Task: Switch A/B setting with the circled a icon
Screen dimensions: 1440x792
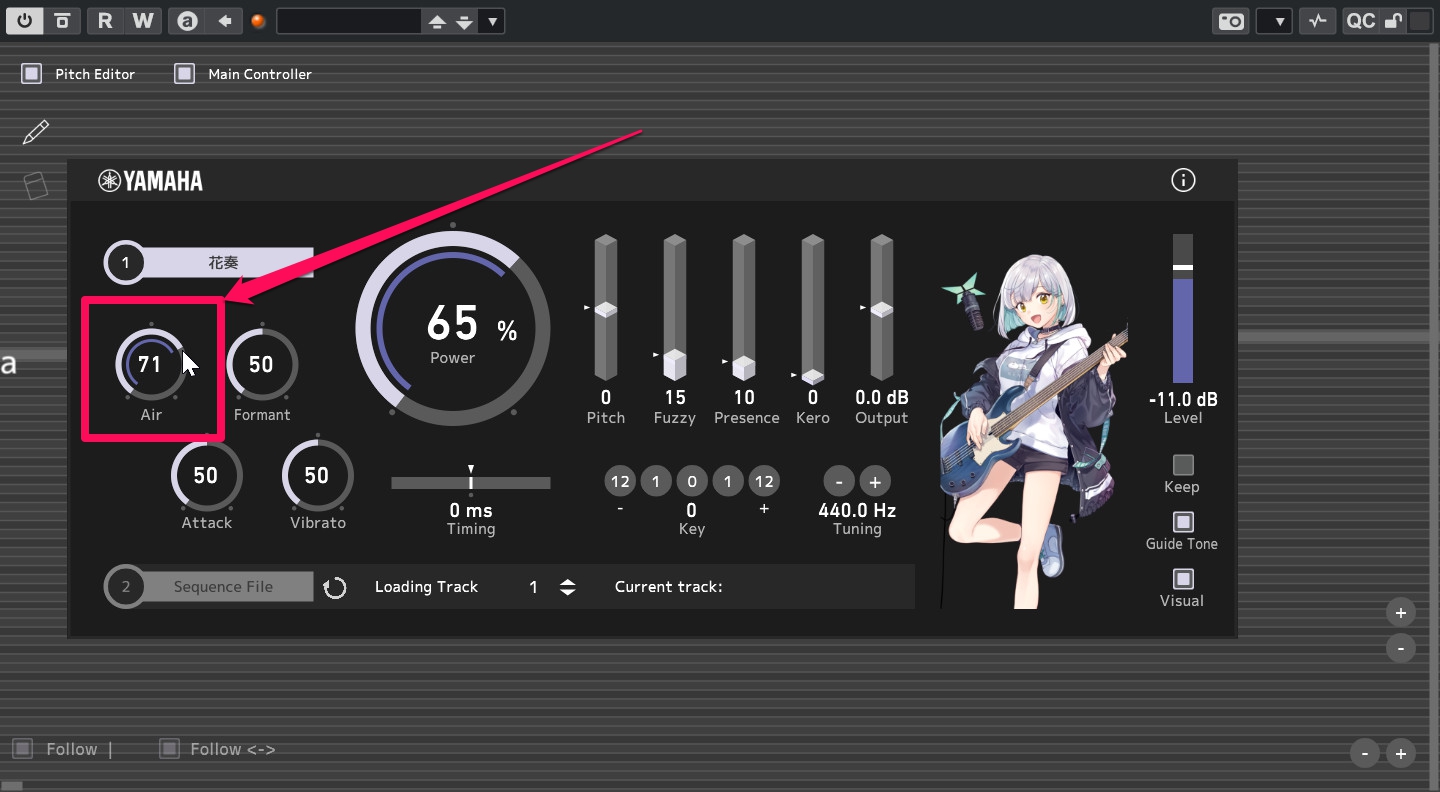Action: 187,20
